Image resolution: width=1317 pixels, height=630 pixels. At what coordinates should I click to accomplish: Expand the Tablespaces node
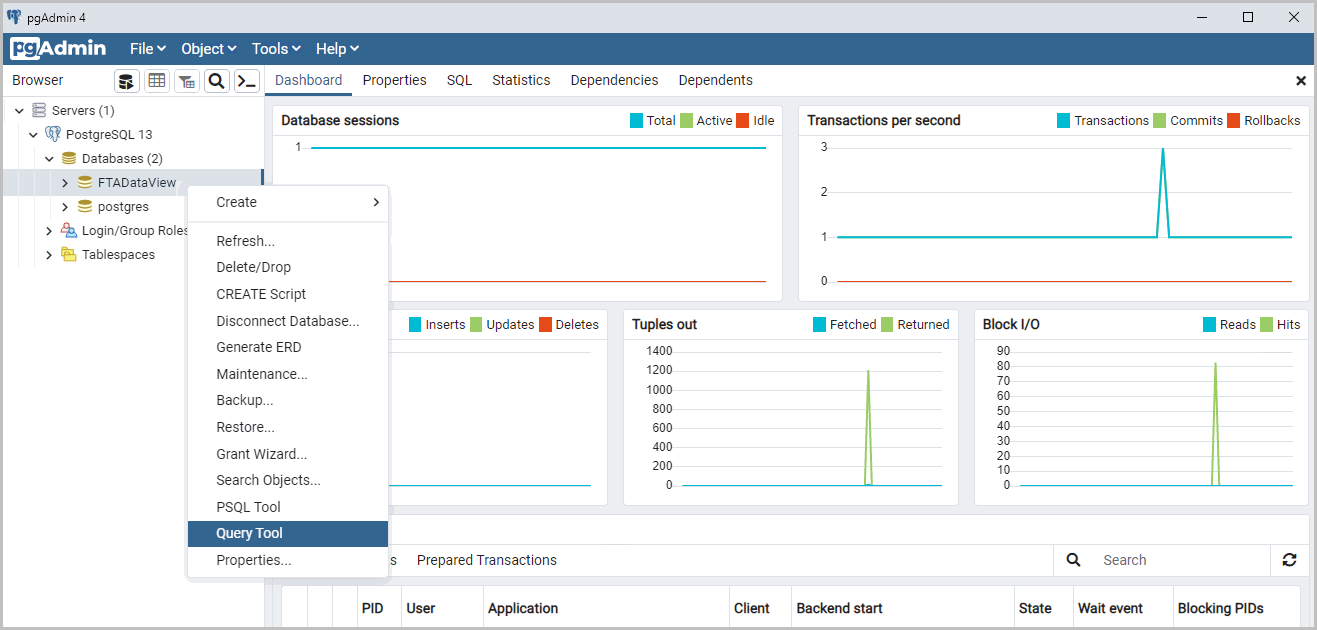(x=49, y=255)
